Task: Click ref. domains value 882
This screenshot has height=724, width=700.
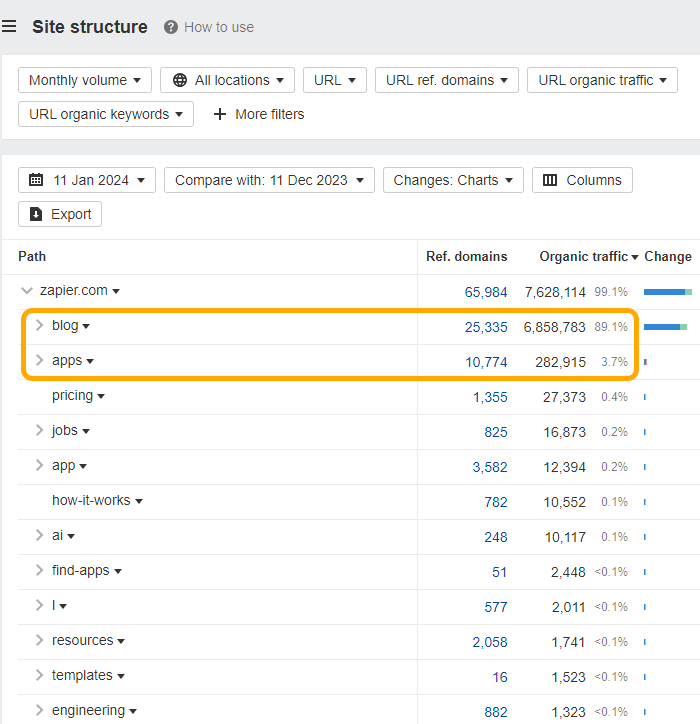Action: 496,712
